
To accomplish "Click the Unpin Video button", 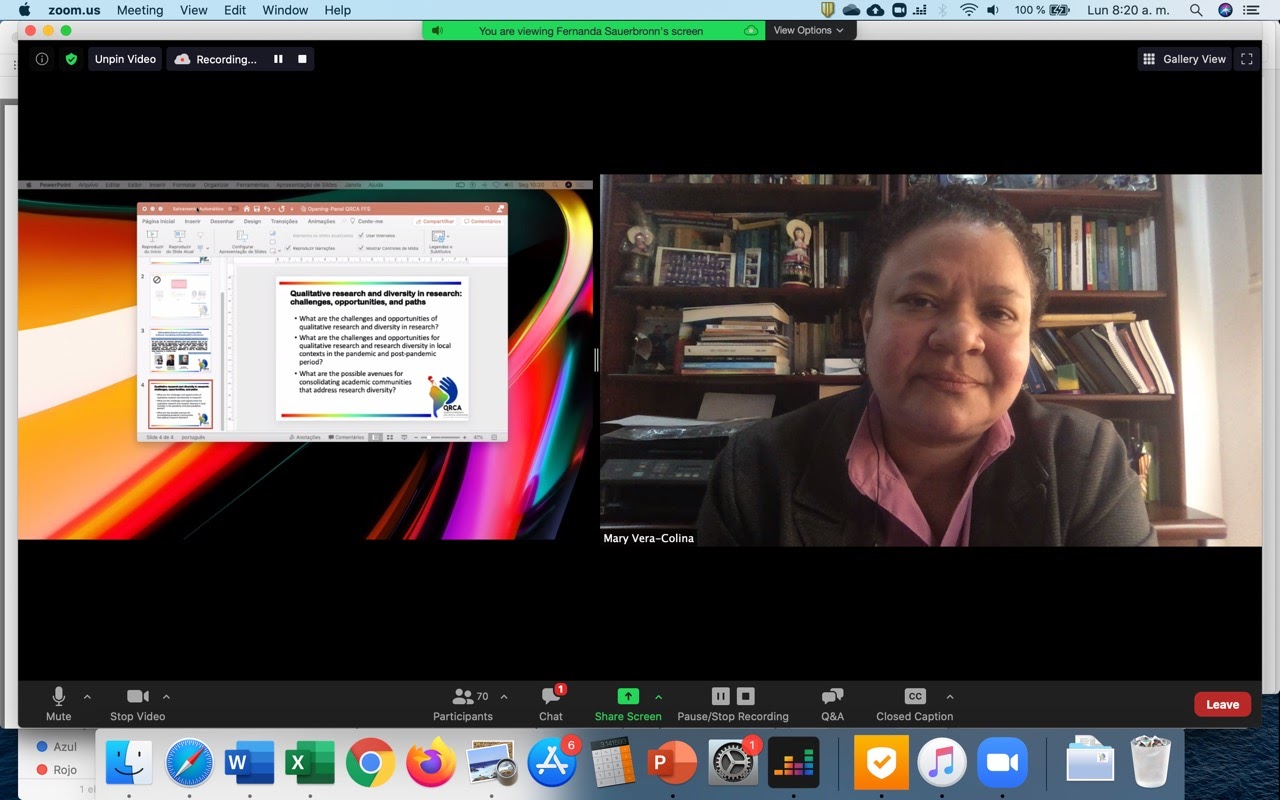I will [x=125, y=59].
